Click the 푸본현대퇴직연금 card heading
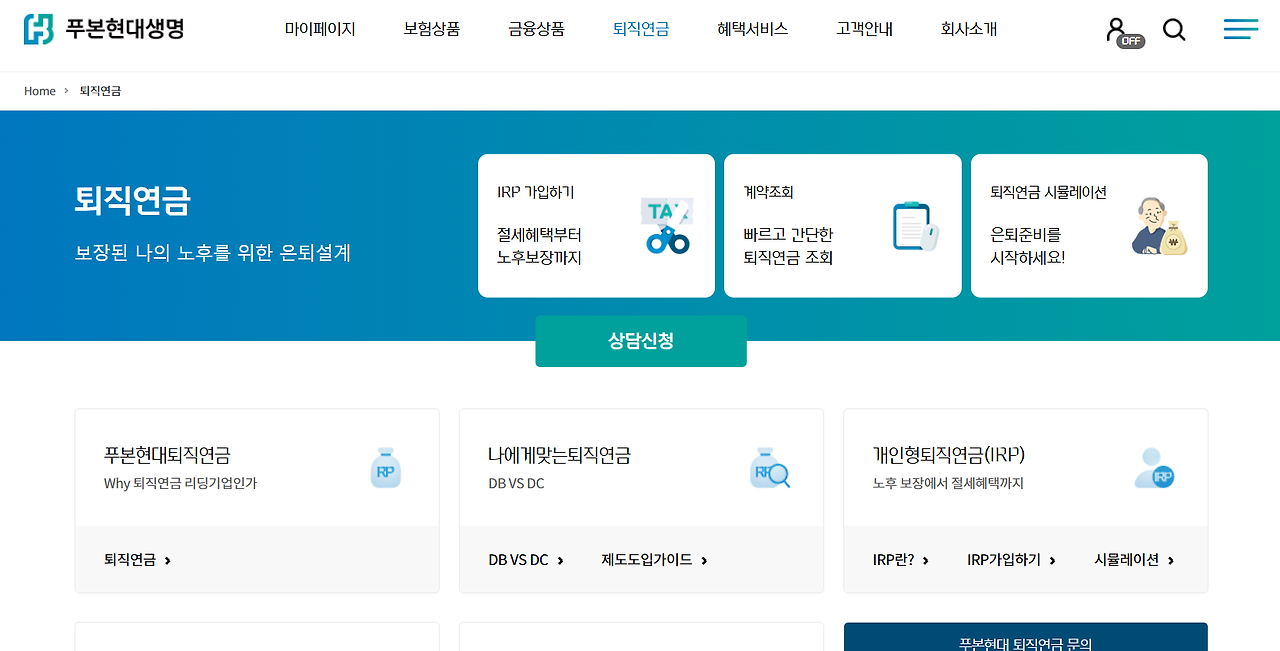The width and height of the screenshot is (1280, 651). (x=167, y=455)
